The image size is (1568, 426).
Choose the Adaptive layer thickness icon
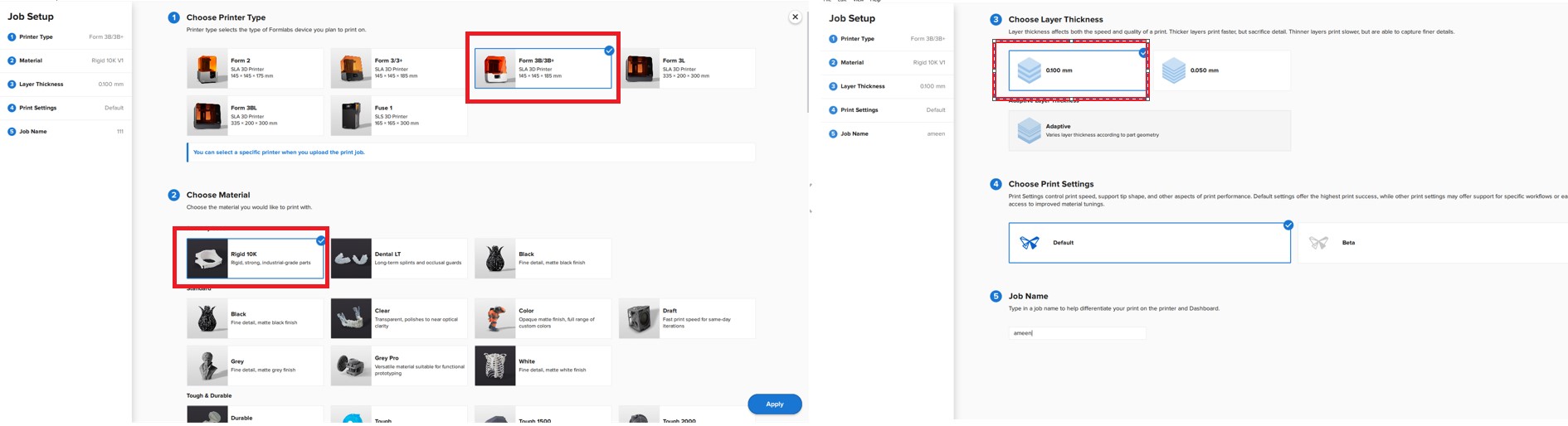point(1029,130)
